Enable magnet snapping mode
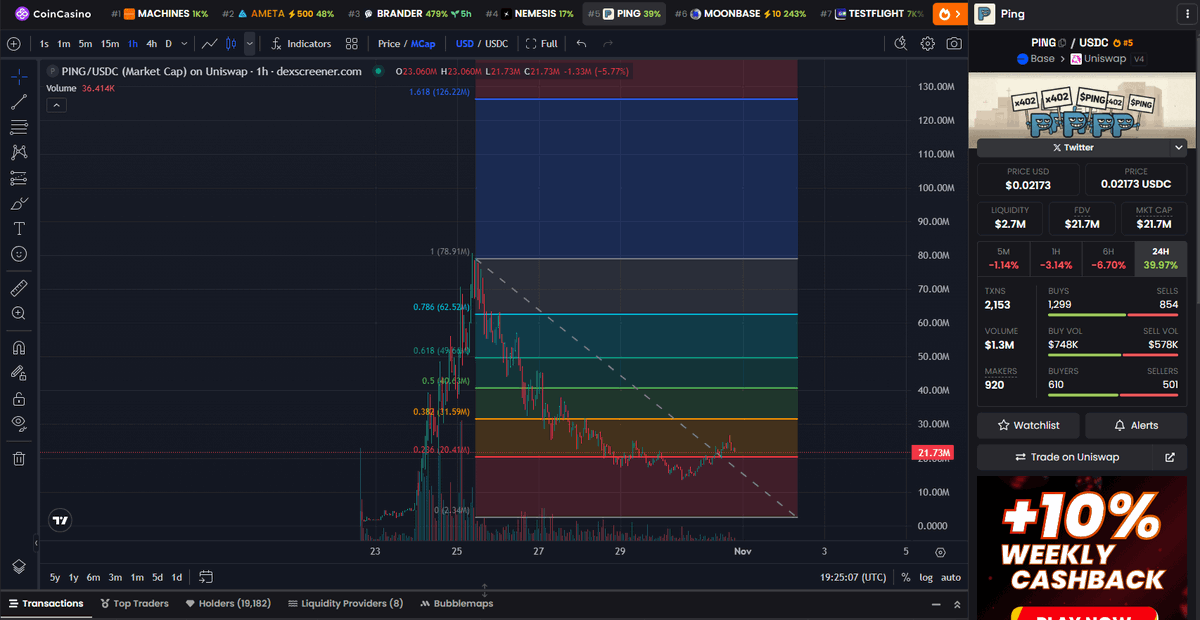This screenshot has width=1200, height=620. [x=18, y=348]
